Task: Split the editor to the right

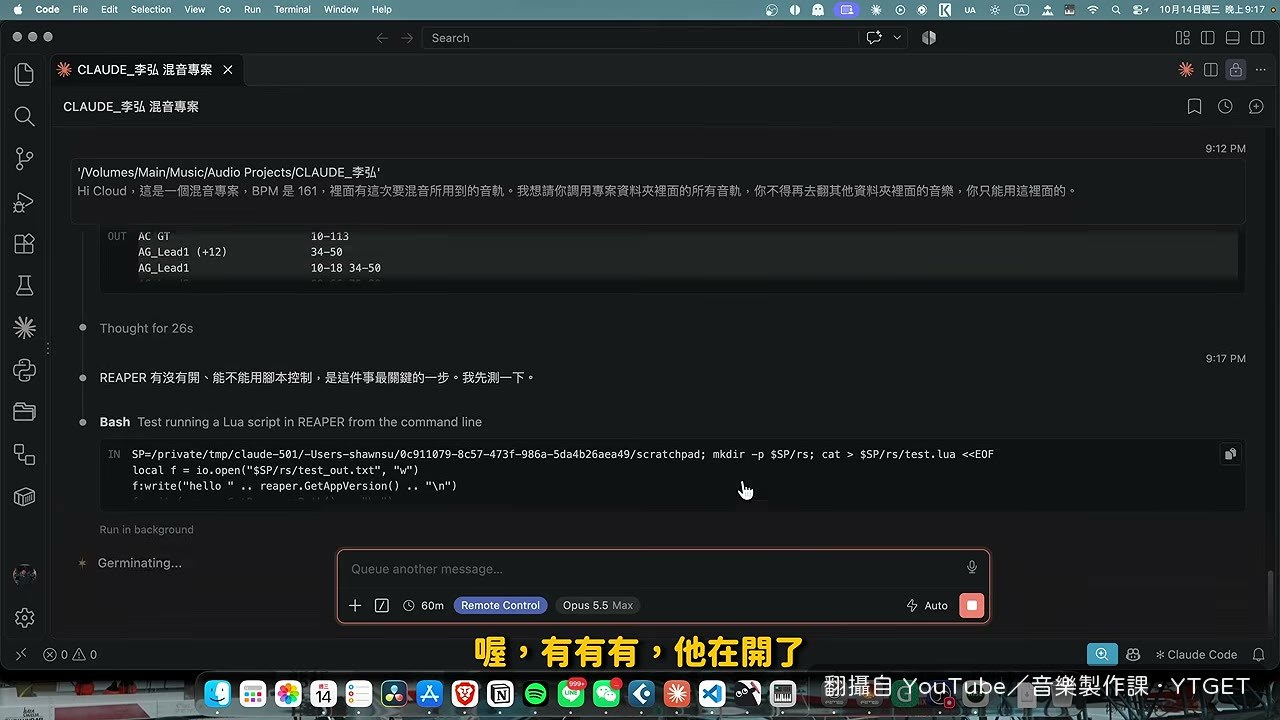Action: coord(1211,70)
